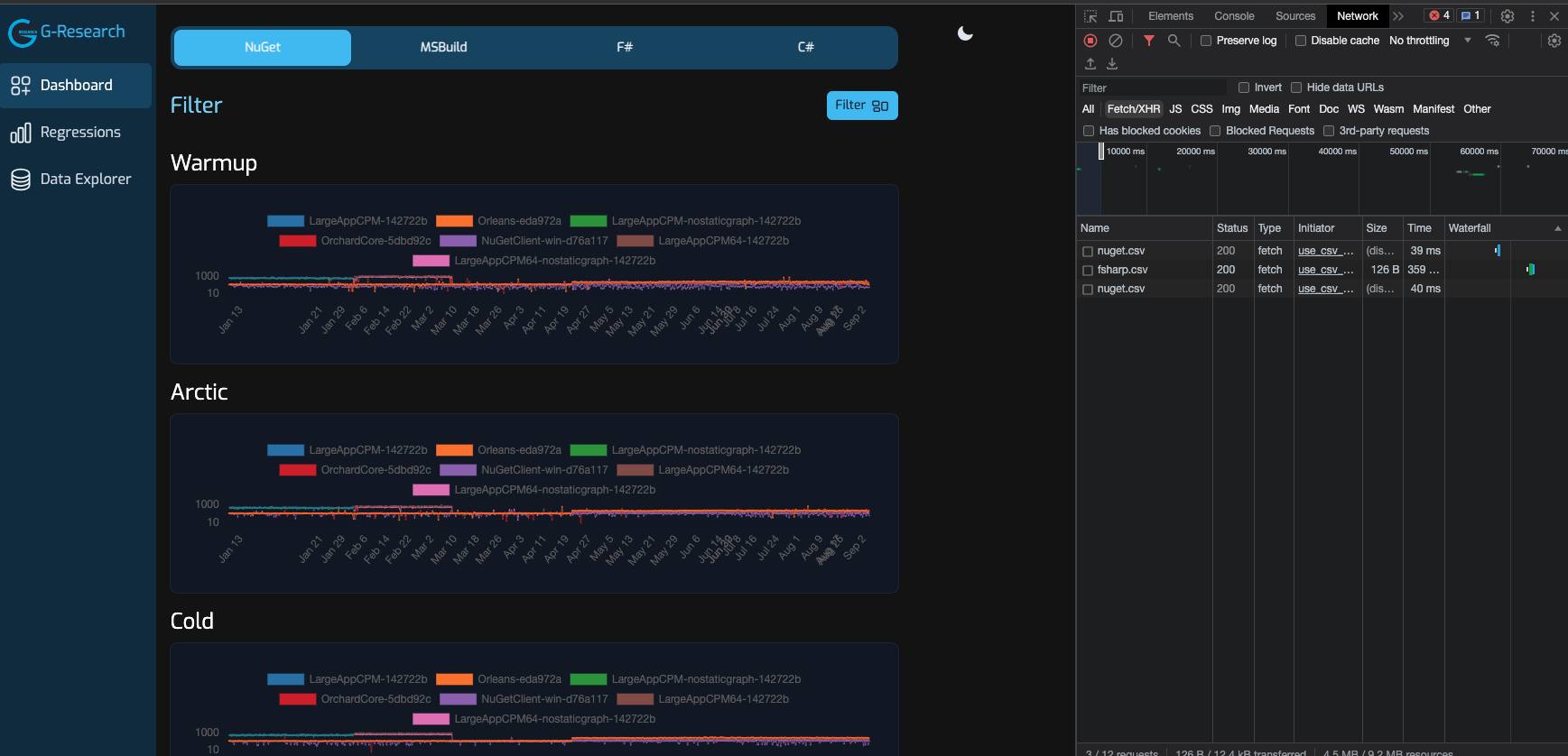Open the 4 errors indicator
This screenshot has width=1568, height=756.
point(1439,15)
